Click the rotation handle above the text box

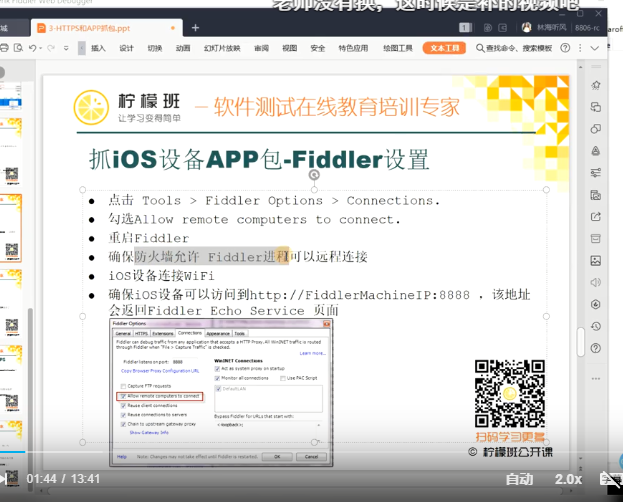(x=314, y=175)
